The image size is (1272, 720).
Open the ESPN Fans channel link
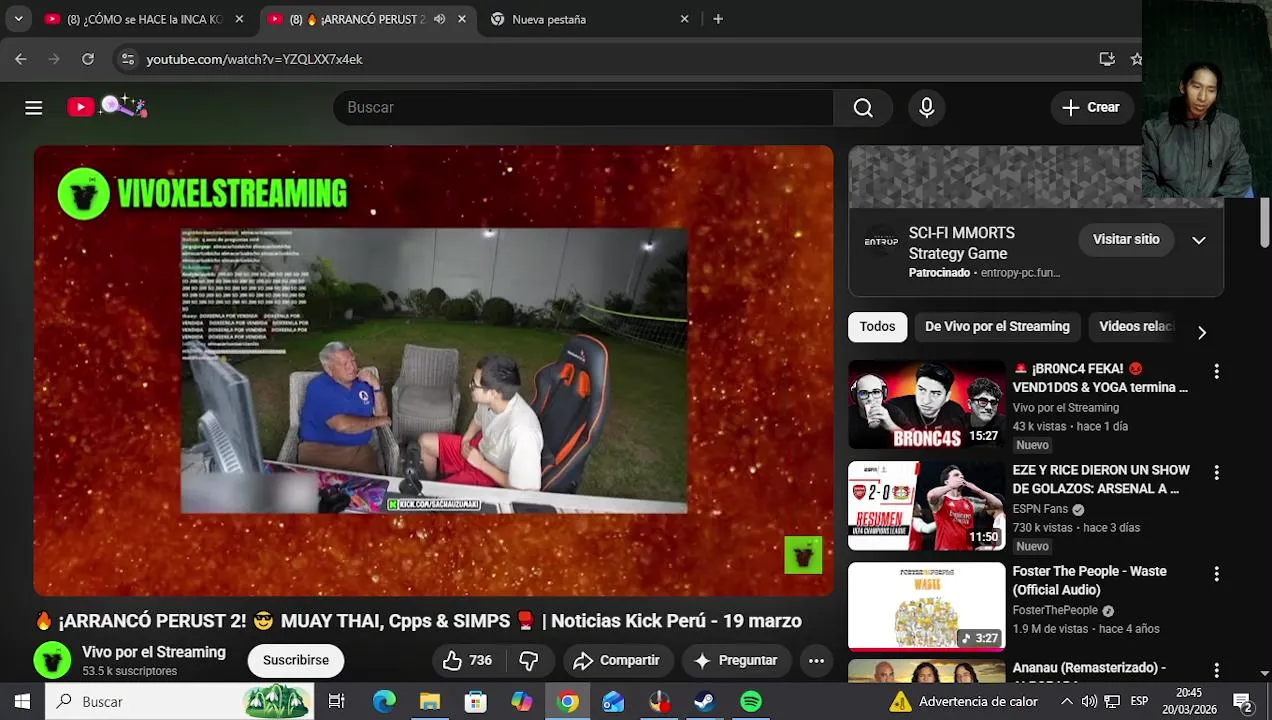(1040, 509)
